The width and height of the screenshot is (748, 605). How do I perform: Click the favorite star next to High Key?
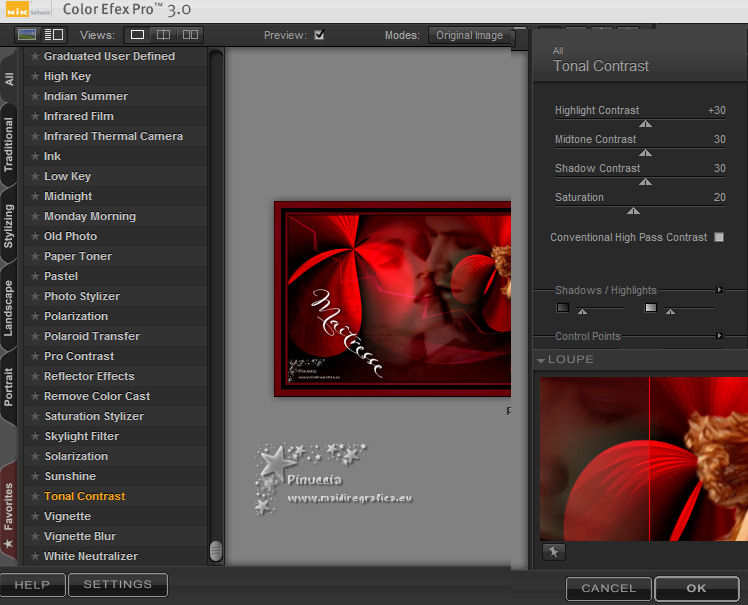pyautogui.click(x=35, y=76)
